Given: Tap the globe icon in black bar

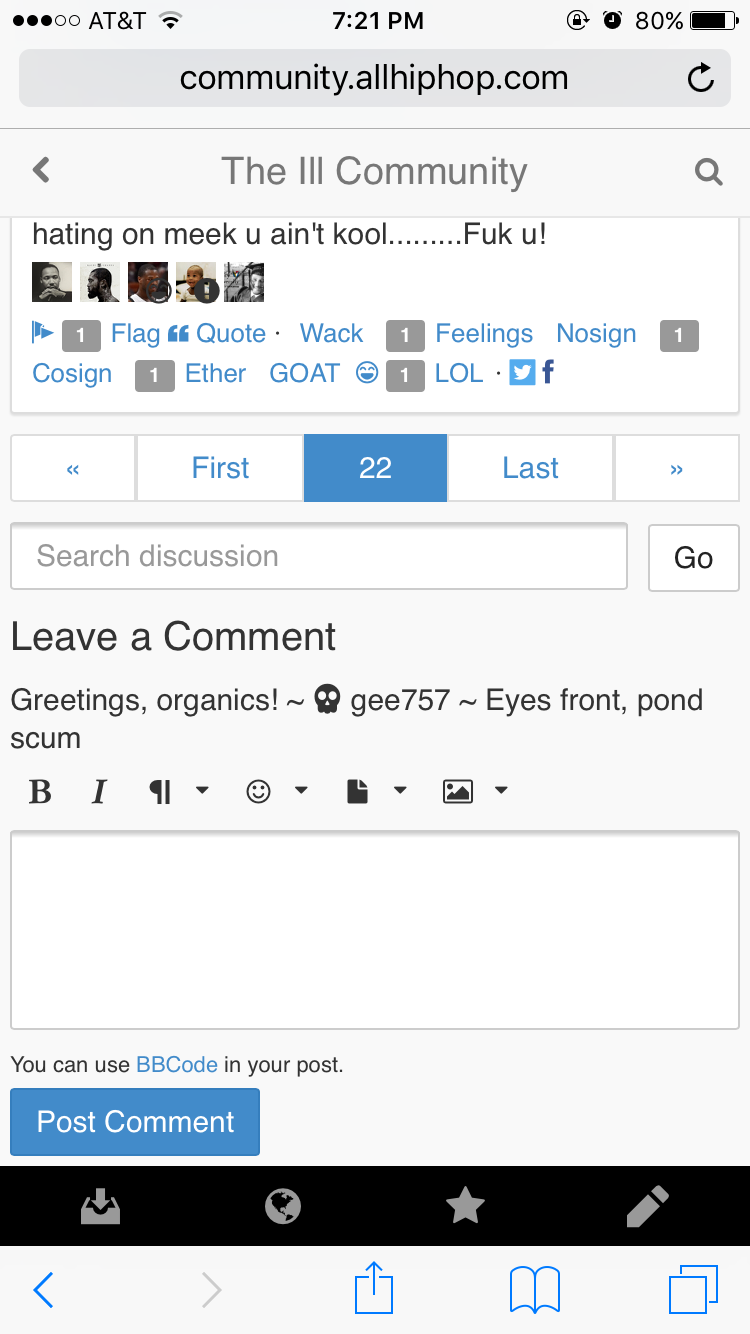Looking at the screenshot, I should pyautogui.click(x=283, y=1206).
